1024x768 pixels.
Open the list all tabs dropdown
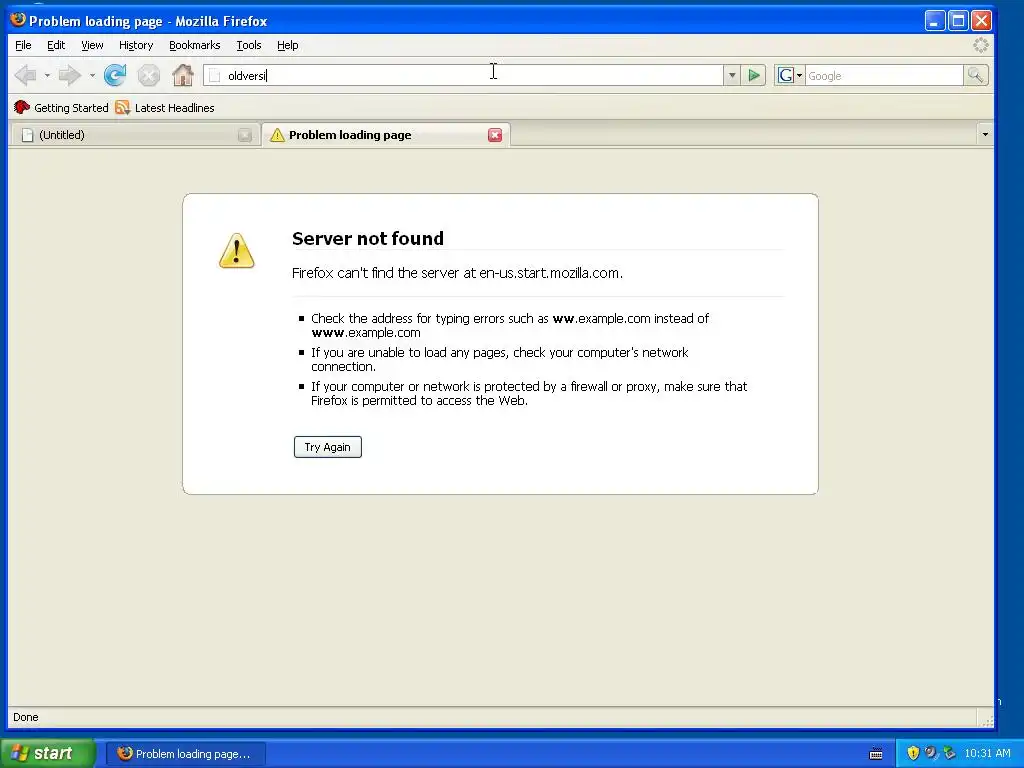985,135
